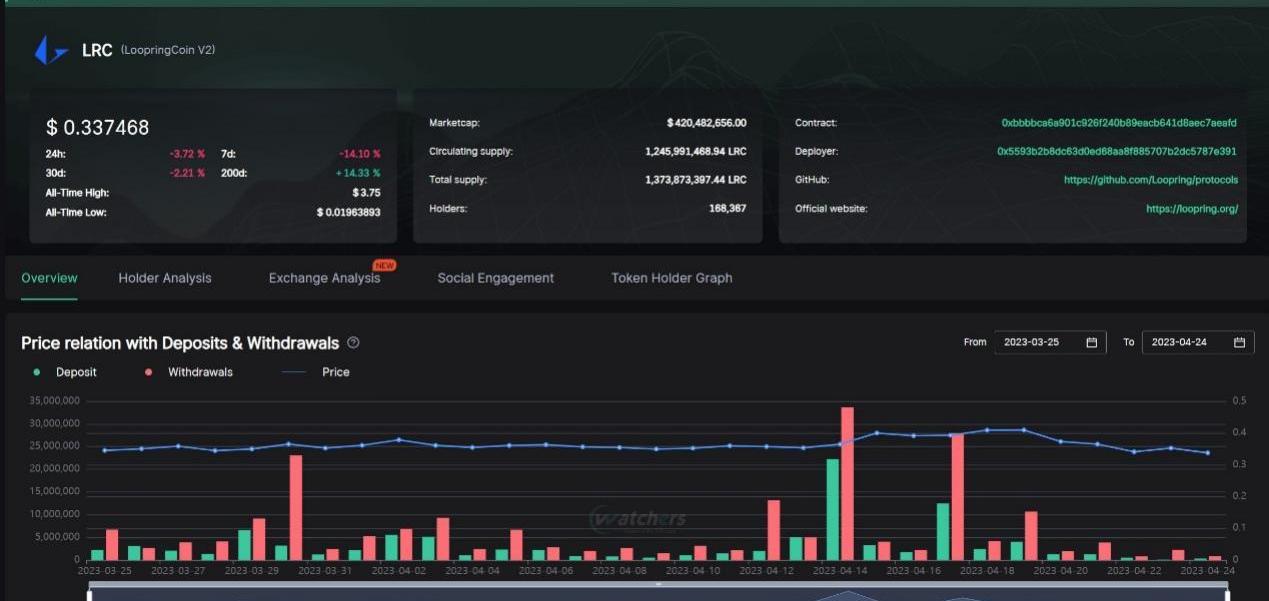This screenshot has width=1269, height=601.
Task: Switch to the Holder Analysis tab
Action: tap(165, 278)
